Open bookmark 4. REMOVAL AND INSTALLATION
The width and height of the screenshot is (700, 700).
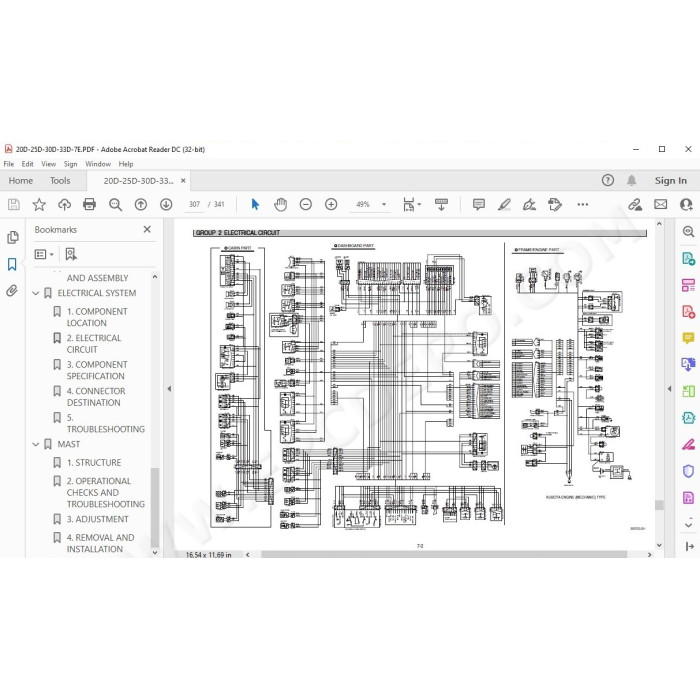point(100,543)
